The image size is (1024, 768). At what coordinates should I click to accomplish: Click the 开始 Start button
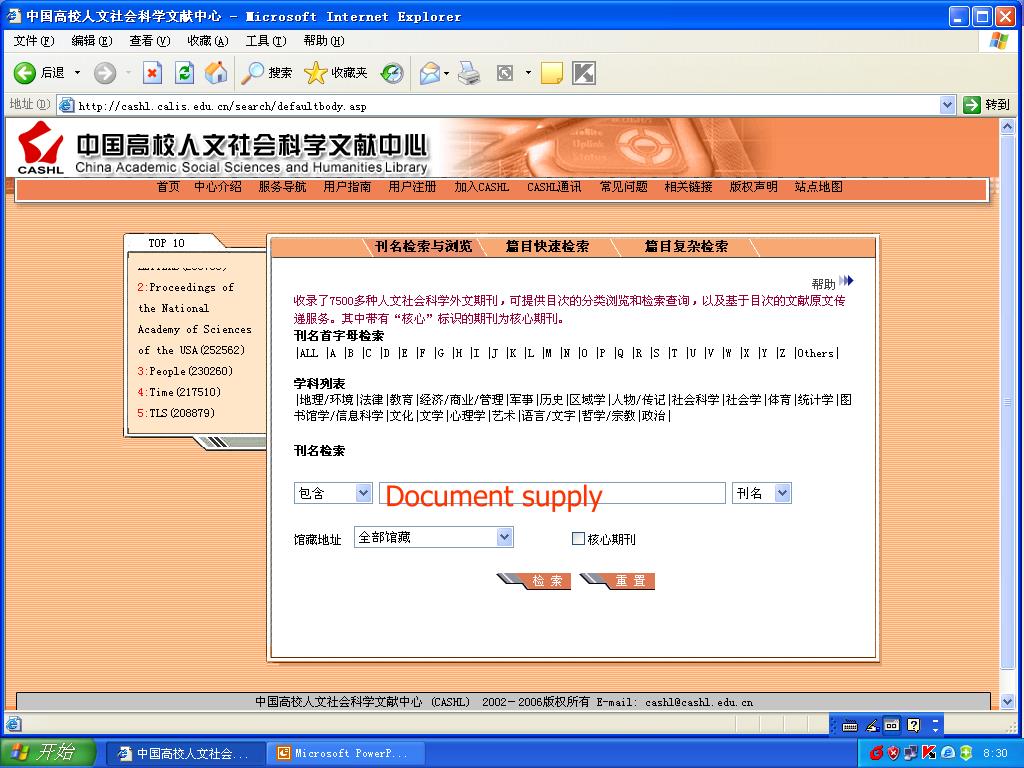(x=48, y=753)
